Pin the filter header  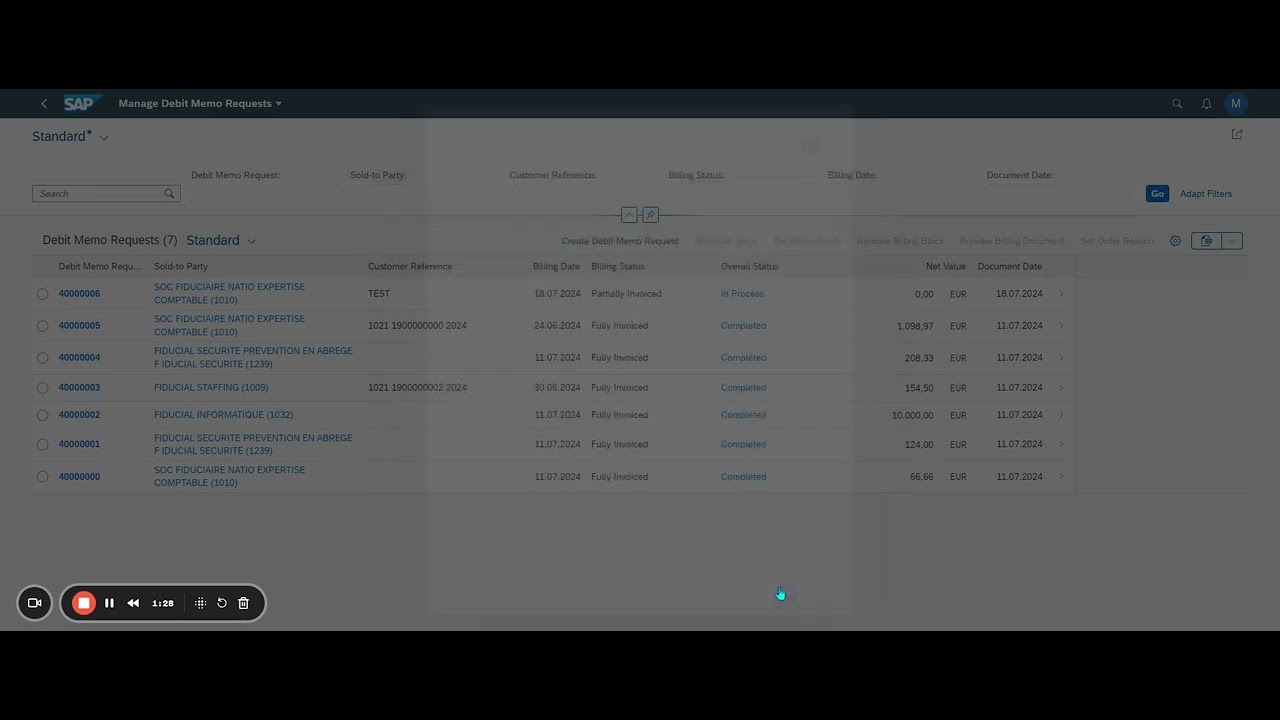651,215
